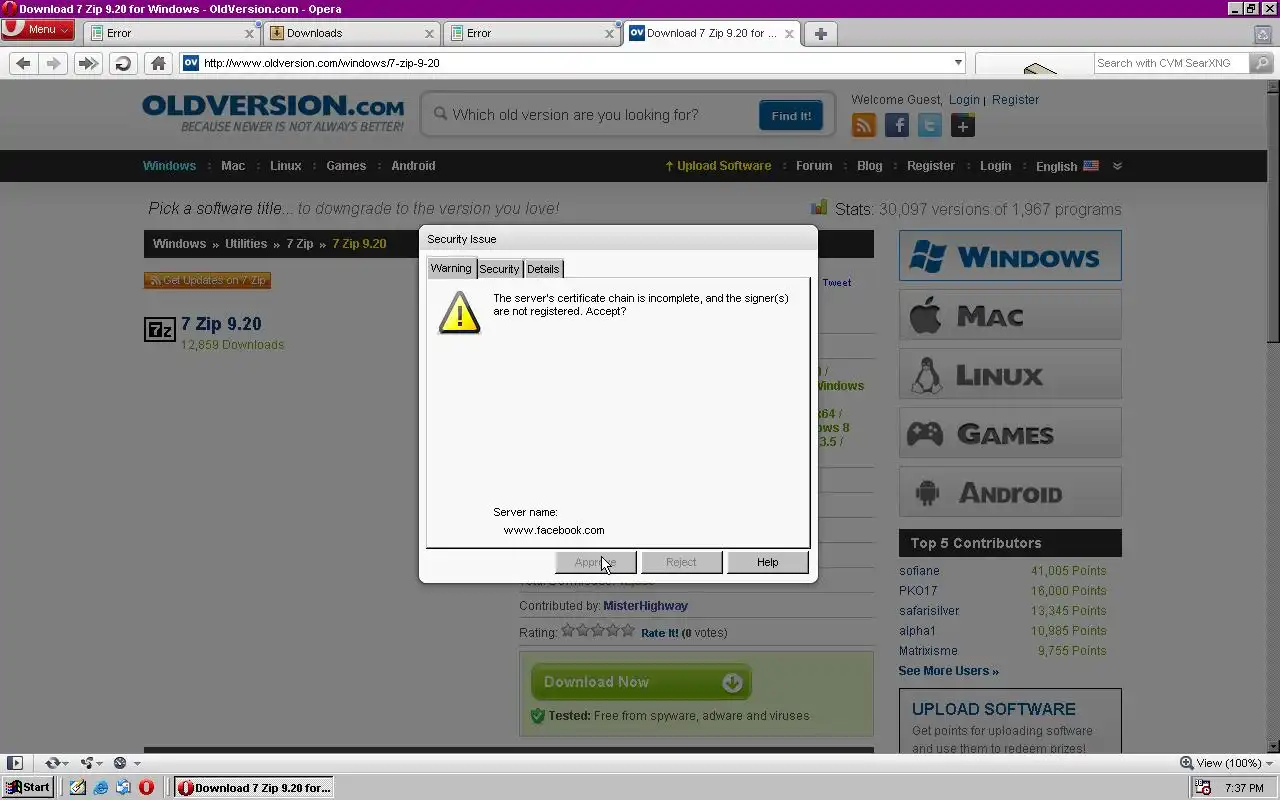This screenshot has height=800, width=1280.
Task: Click the Register link near Welcome Guest
Action: pos(1015,100)
